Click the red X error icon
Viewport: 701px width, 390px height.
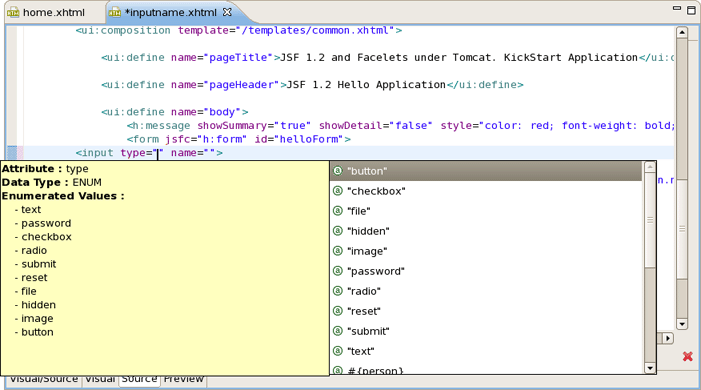click(688, 356)
